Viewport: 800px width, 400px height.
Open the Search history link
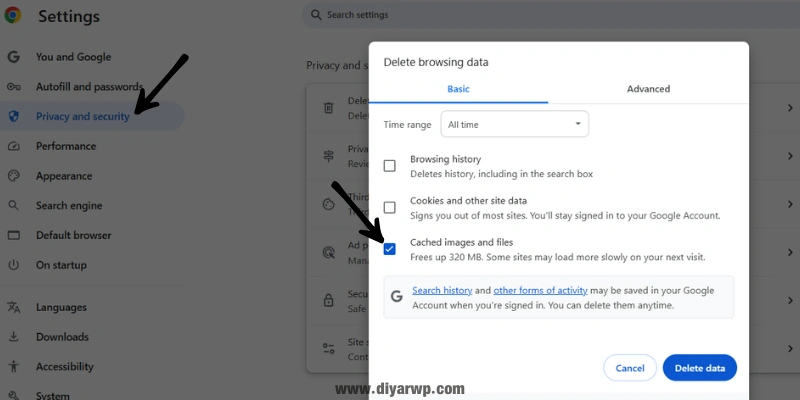442,290
